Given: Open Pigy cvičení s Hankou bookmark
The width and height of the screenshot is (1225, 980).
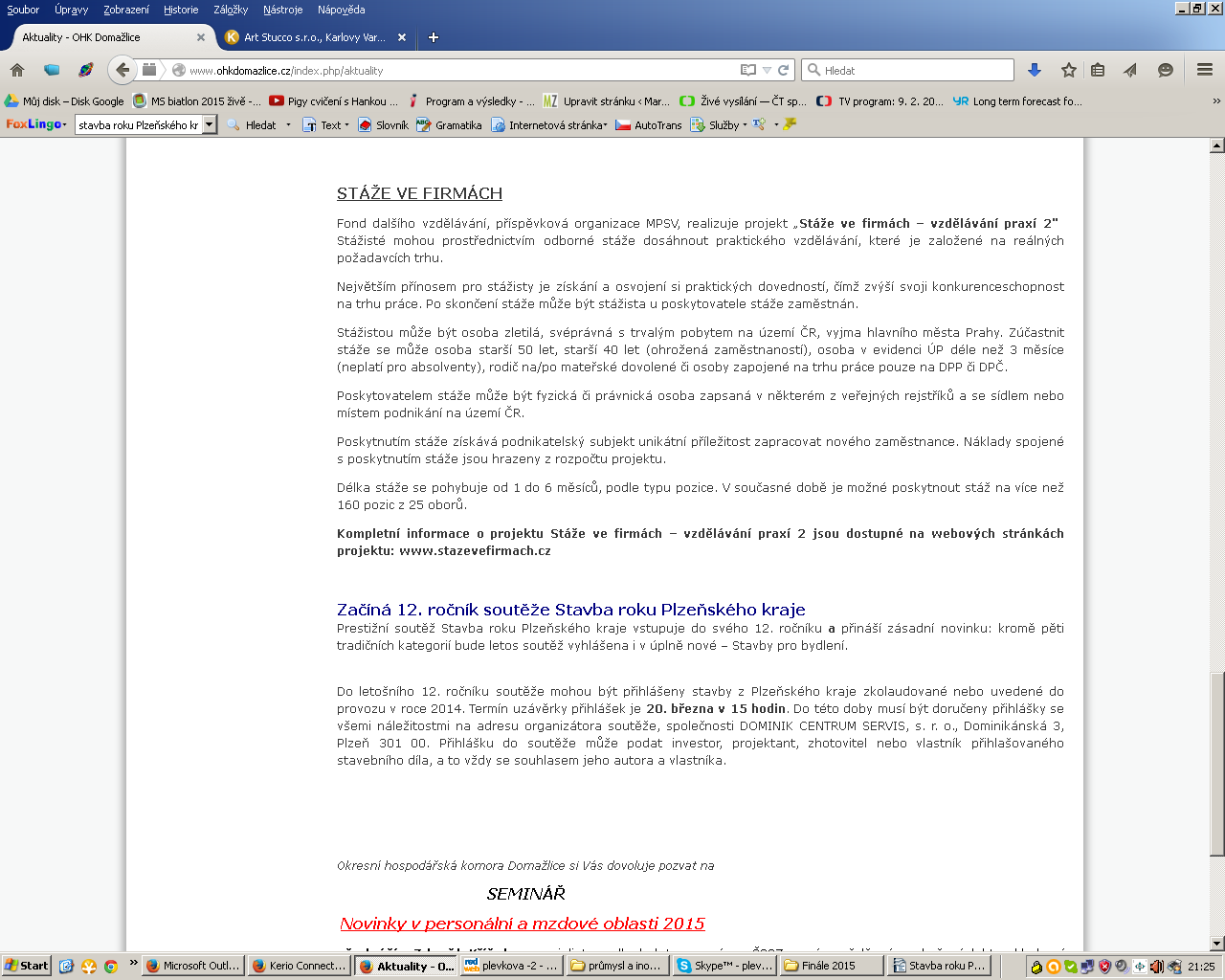Looking at the screenshot, I should [x=333, y=100].
